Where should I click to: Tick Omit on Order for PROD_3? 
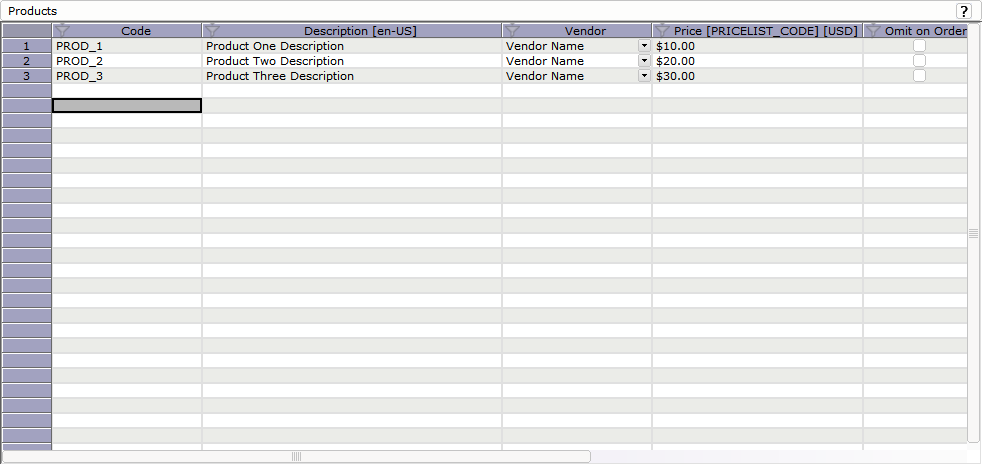[x=919, y=76]
